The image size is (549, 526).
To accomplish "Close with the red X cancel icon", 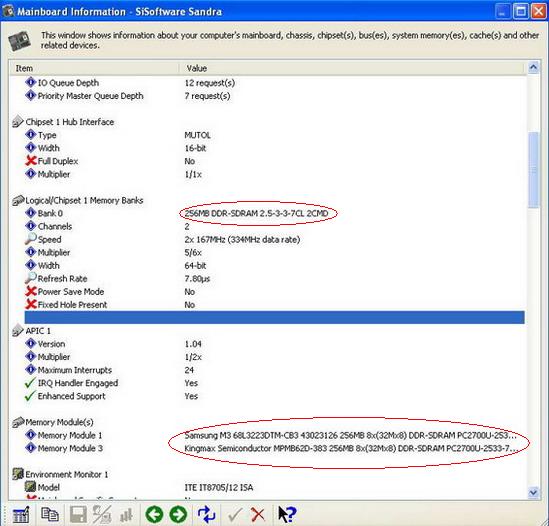I will tap(258, 515).
